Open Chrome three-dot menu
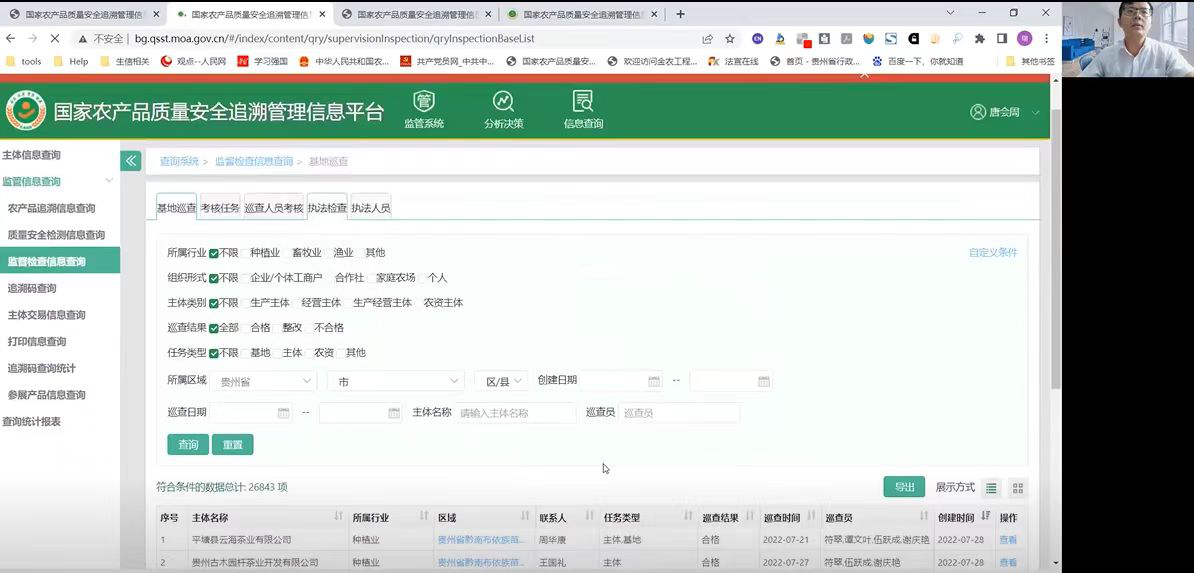1194x573 pixels. click(x=1047, y=38)
